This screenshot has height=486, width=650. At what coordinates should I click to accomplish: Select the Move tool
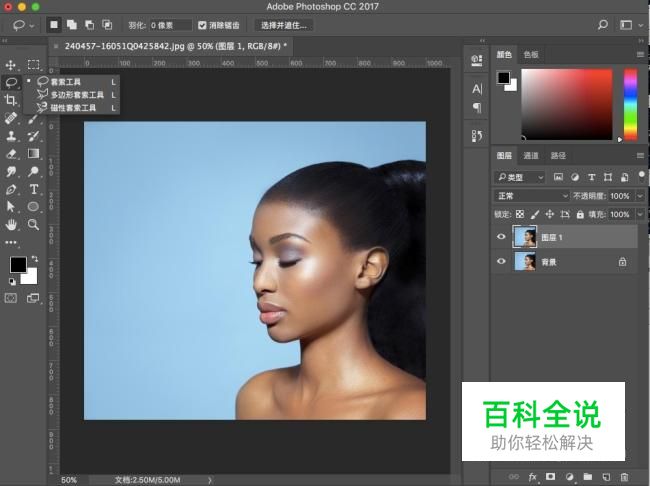tap(10, 65)
